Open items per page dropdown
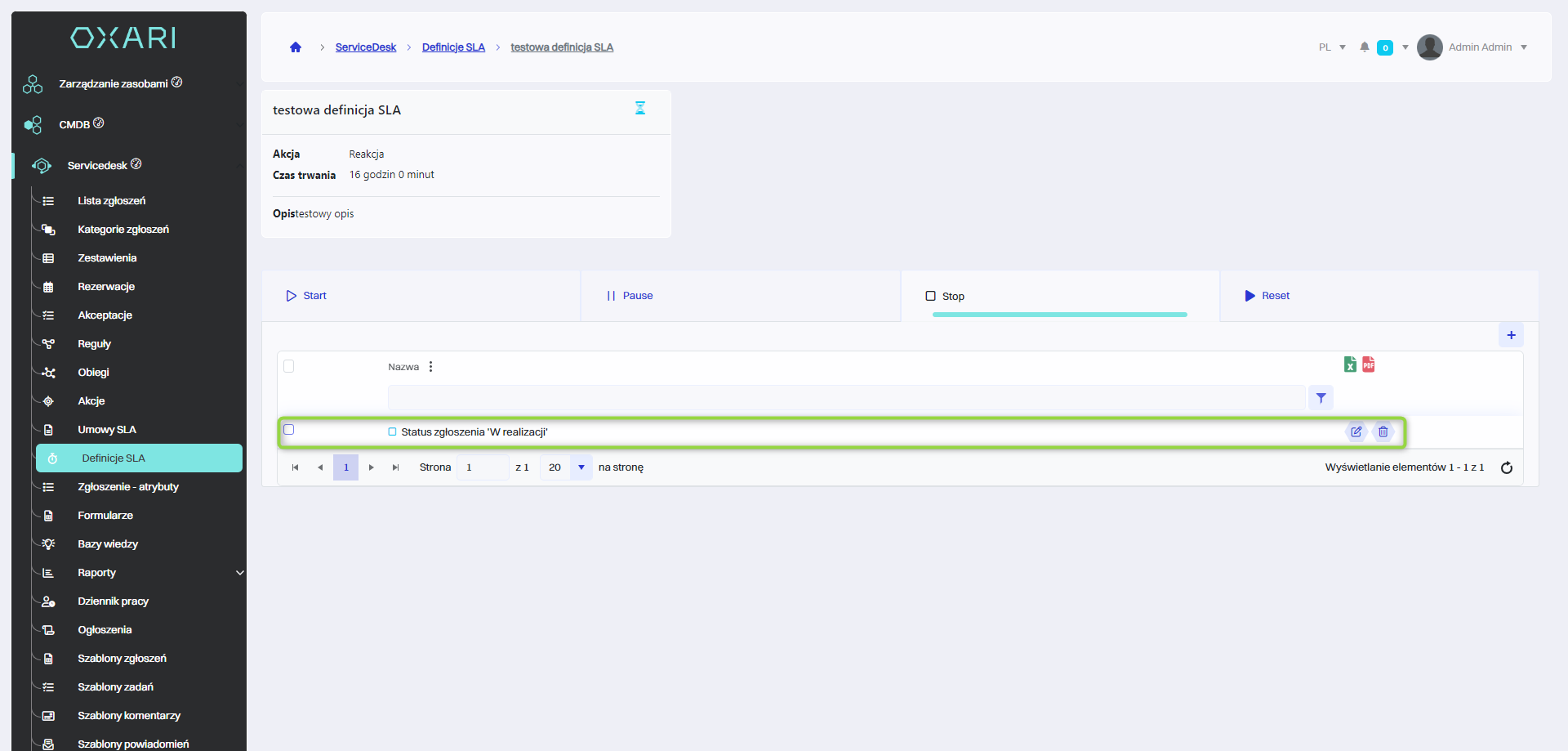This screenshot has width=1568, height=751. pos(581,467)
